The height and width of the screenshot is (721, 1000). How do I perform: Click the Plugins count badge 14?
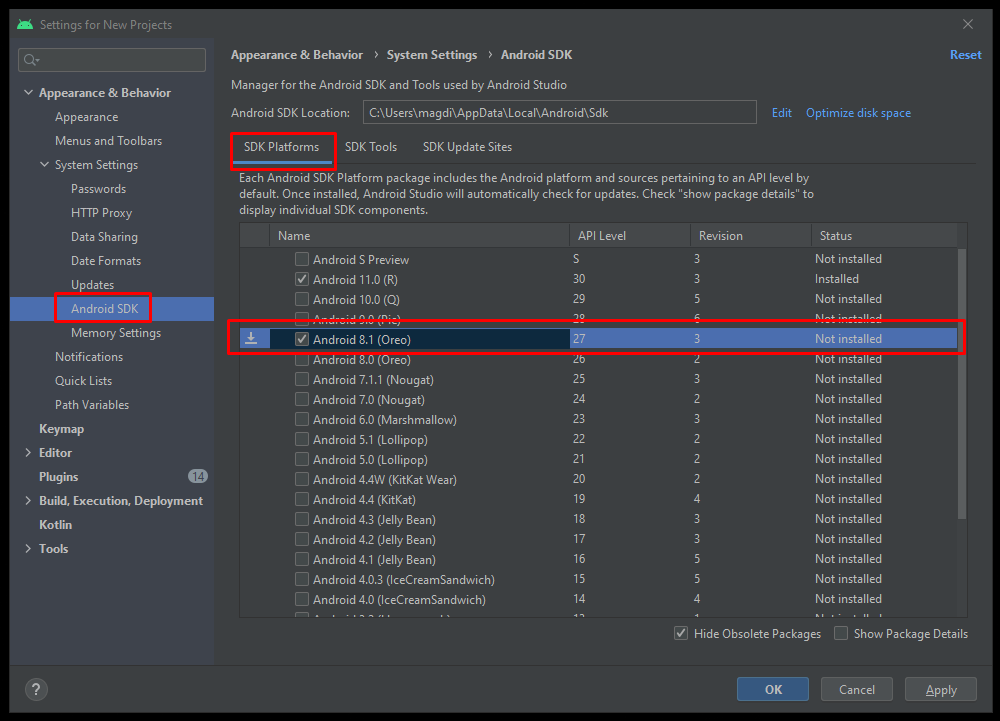198,476
